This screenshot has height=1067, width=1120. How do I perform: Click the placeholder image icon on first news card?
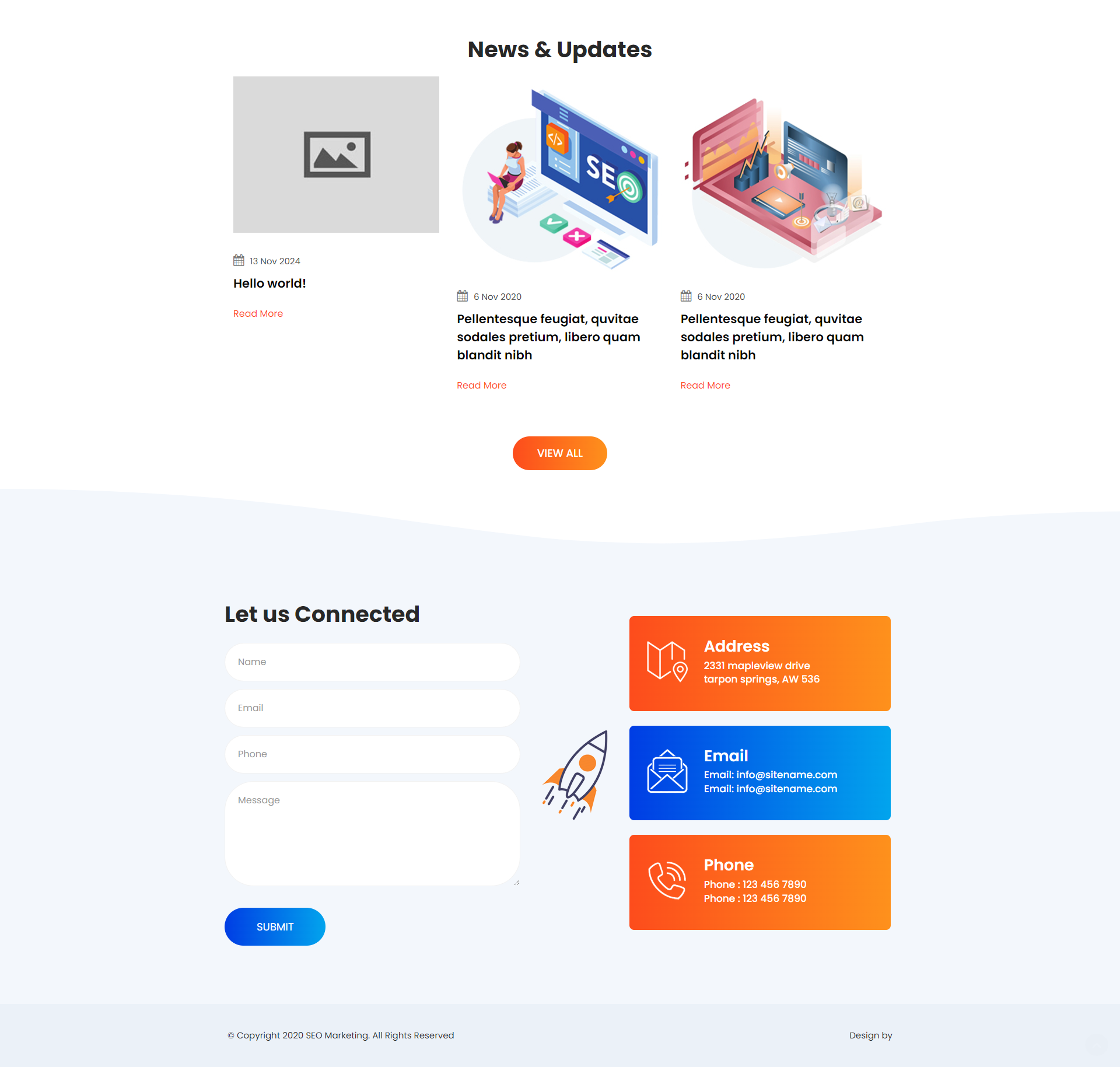(x=336, y=155)
